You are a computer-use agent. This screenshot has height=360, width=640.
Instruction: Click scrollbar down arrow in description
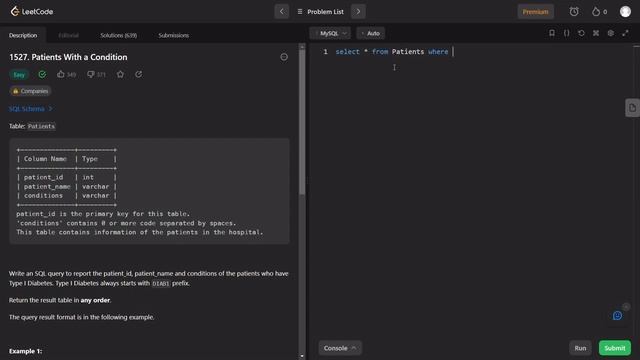(302, 356)
